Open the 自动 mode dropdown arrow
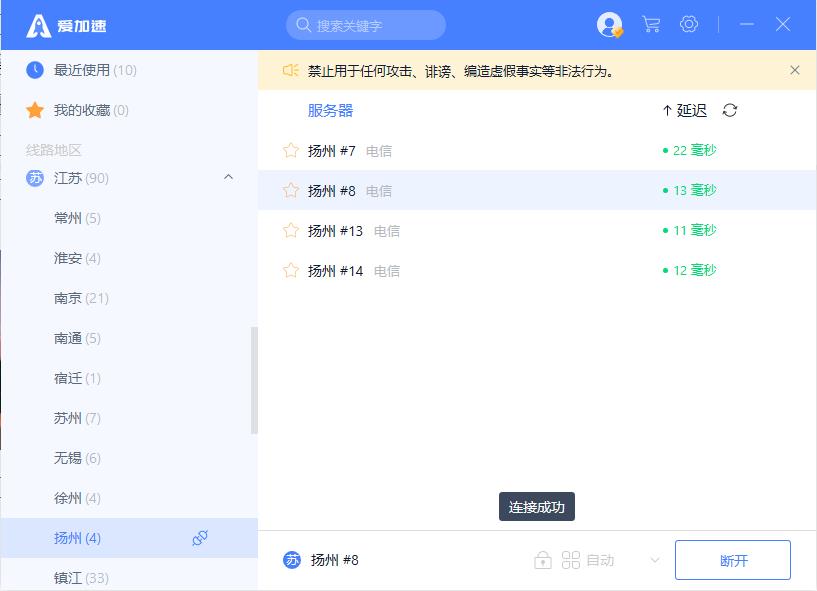This screenshot has width=817, height=591. point(655,560)
